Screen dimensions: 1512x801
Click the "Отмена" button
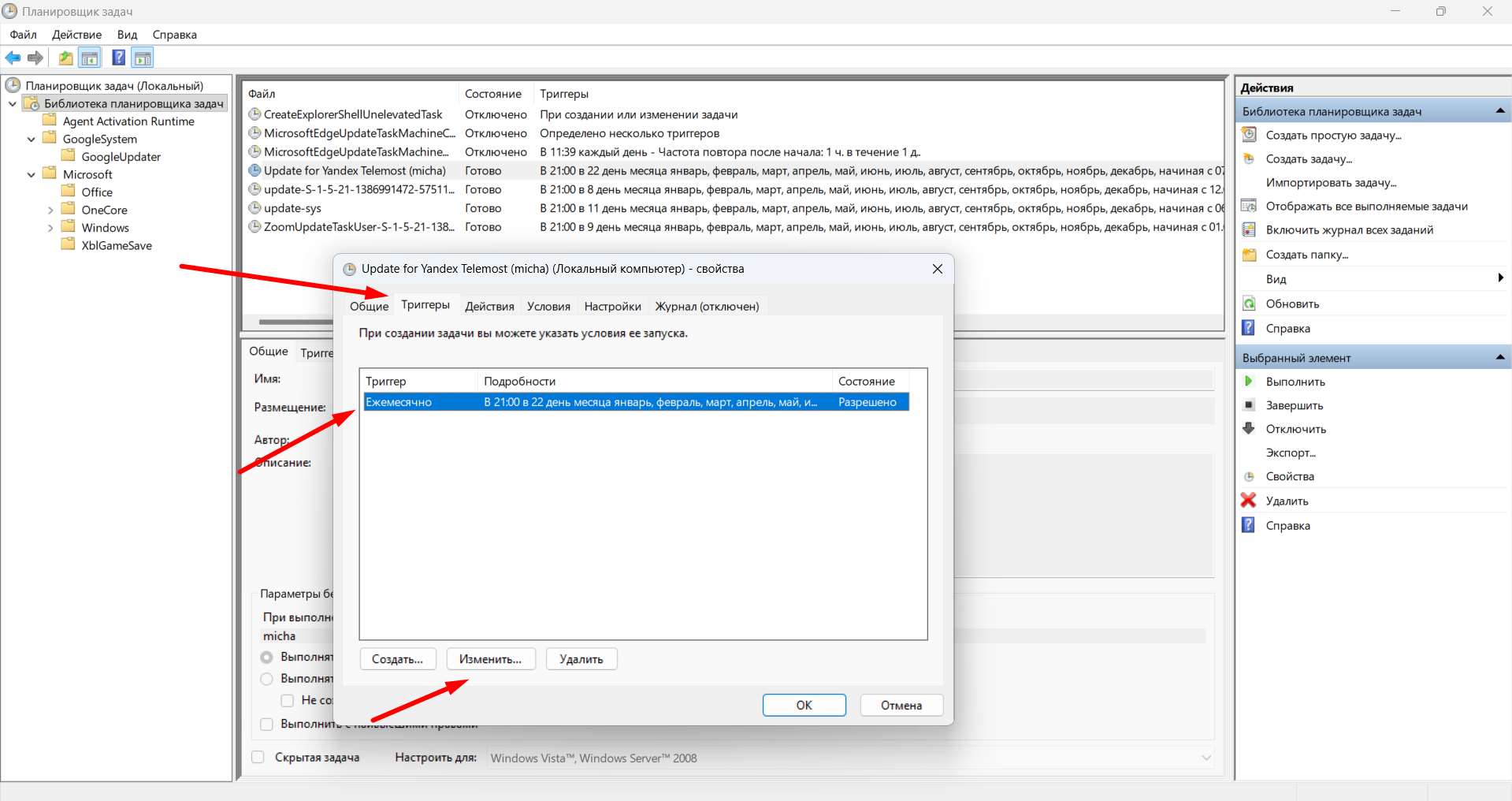tap(901, 705)
